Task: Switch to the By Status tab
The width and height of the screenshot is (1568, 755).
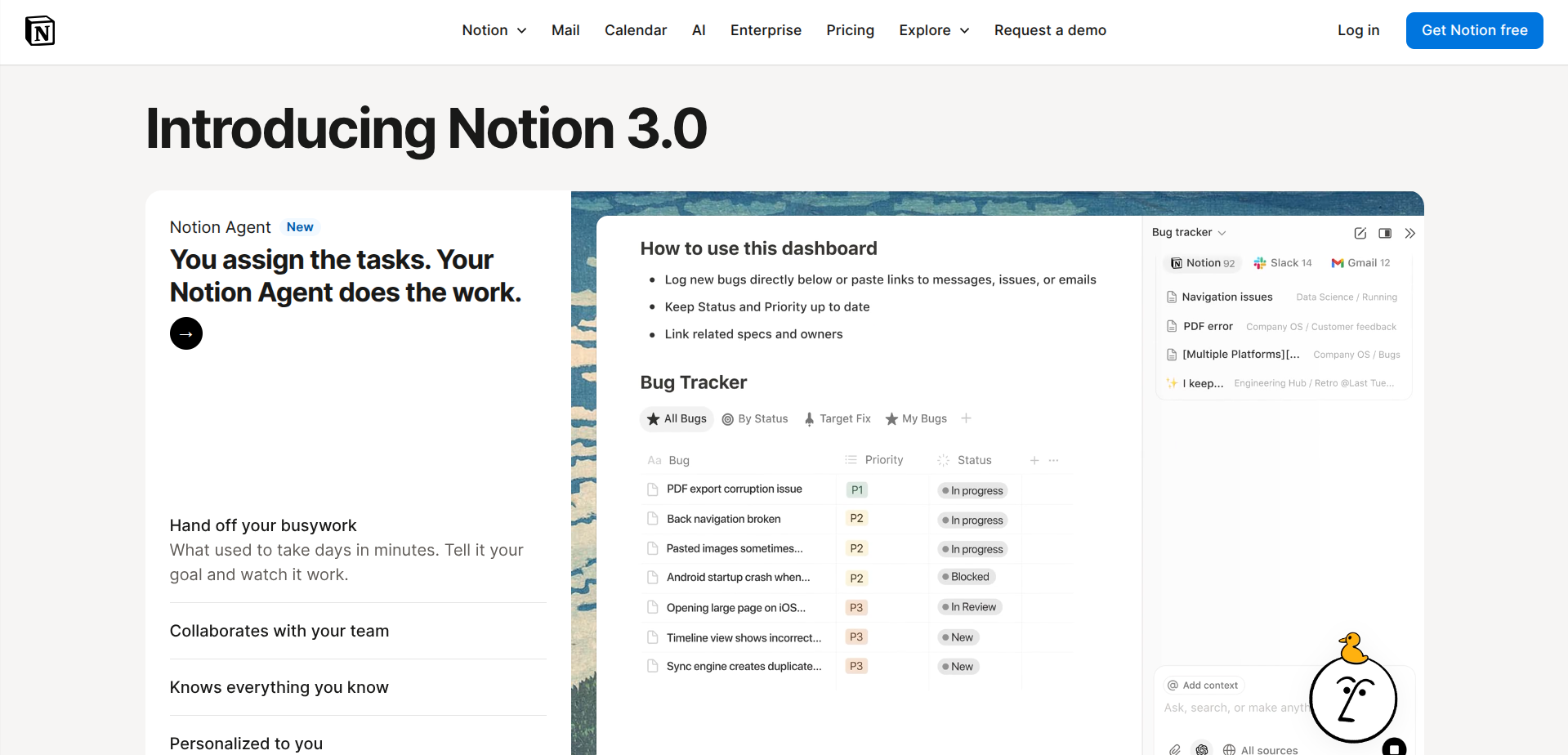Action: (x=755, y=418)
